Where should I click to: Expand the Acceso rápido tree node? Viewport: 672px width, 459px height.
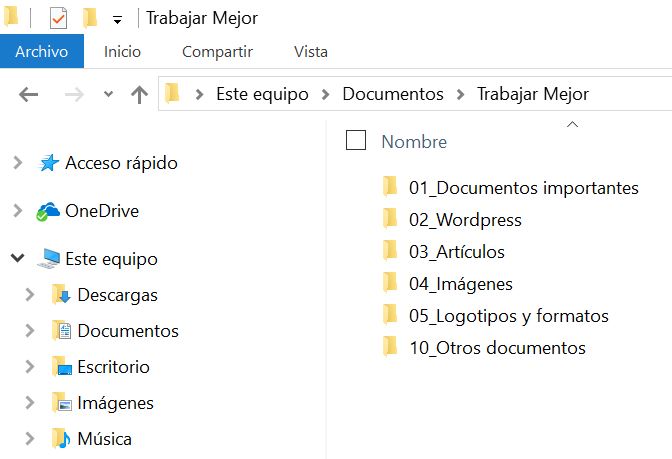coord(18,163)
